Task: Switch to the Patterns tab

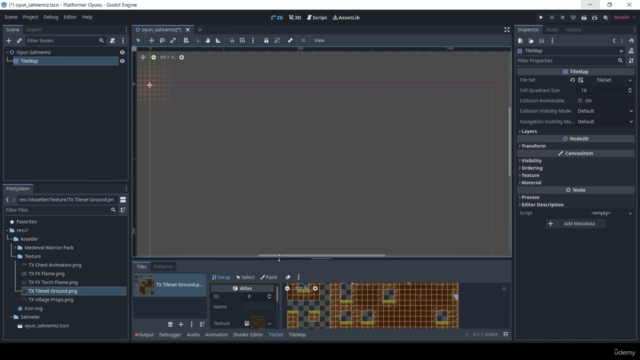Action: [163, 267]
